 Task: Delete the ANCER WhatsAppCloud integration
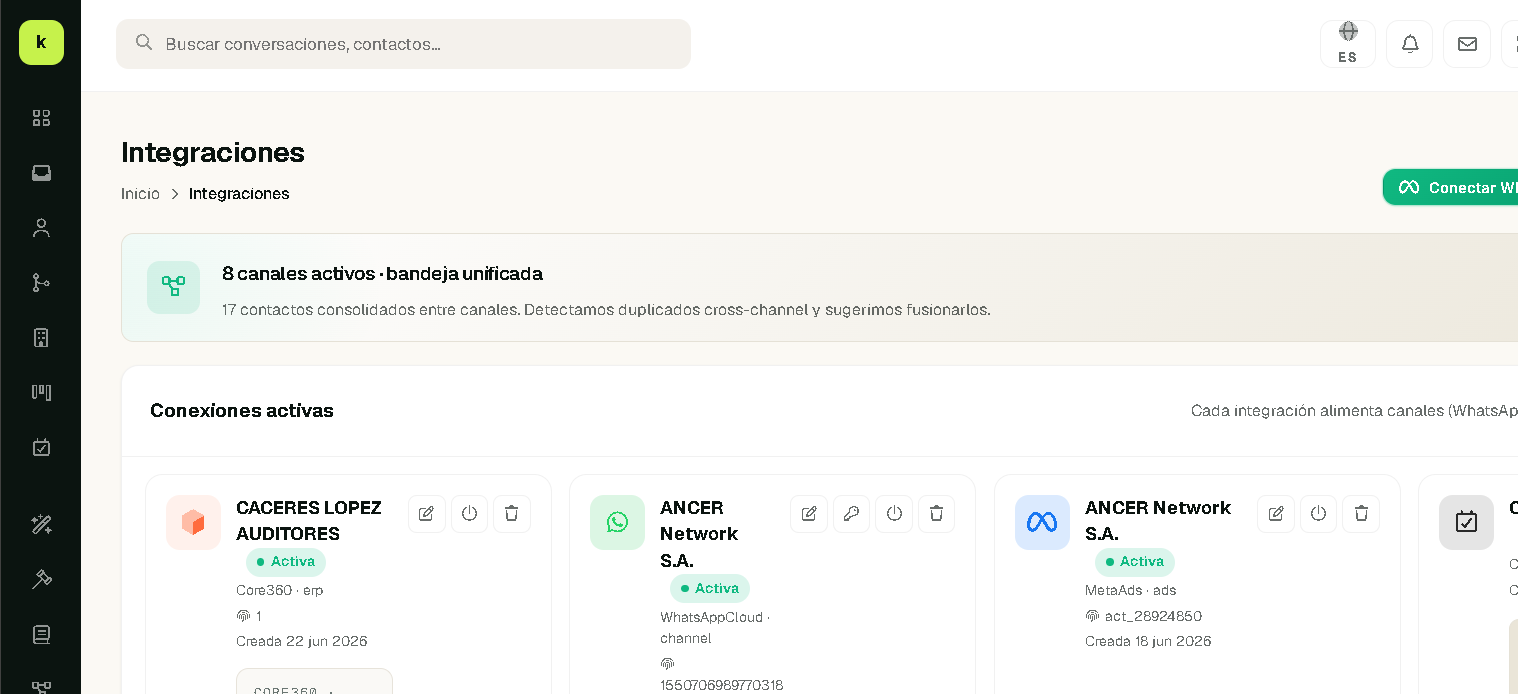point(936,514)
